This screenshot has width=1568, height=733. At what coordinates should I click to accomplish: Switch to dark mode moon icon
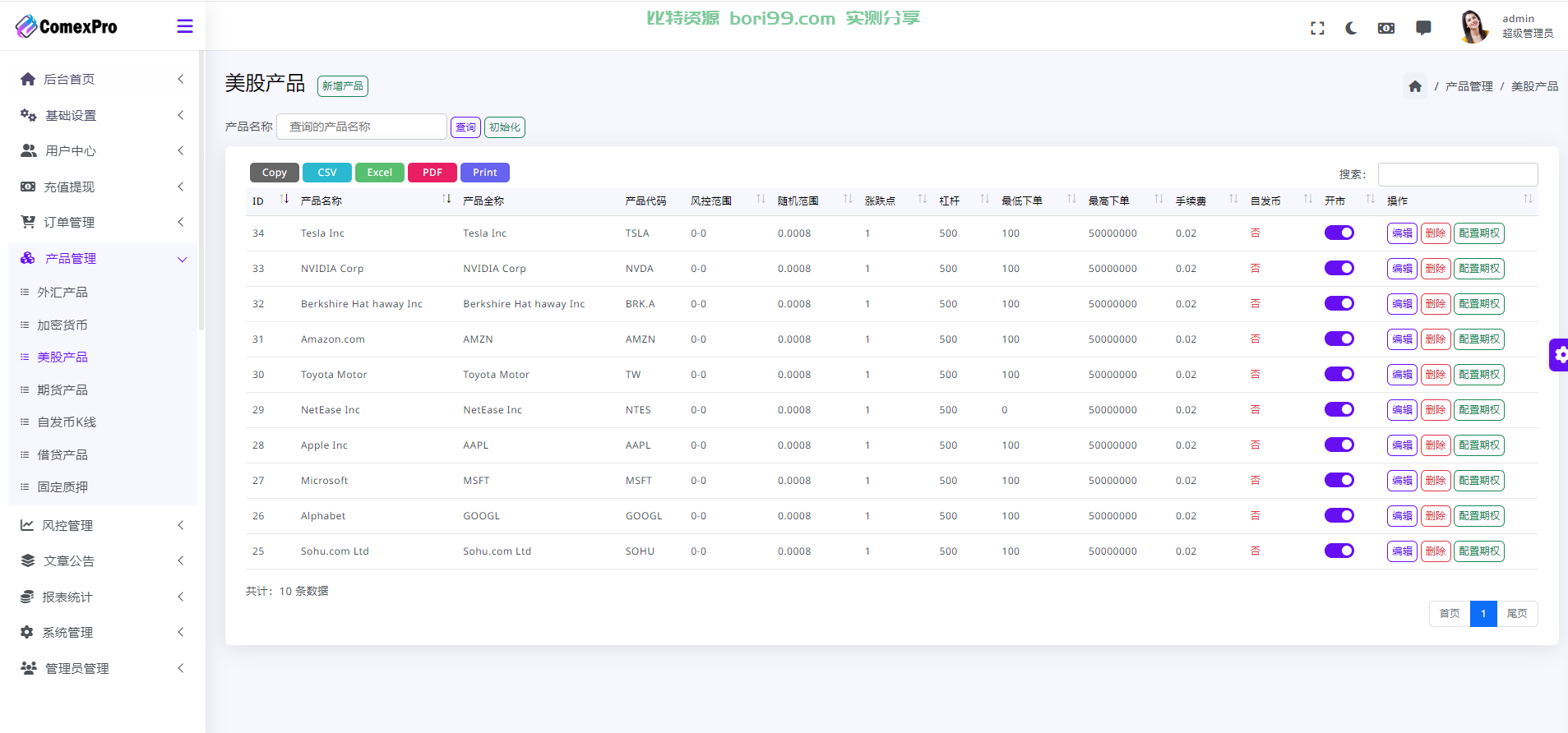[x=1351, y=28]
